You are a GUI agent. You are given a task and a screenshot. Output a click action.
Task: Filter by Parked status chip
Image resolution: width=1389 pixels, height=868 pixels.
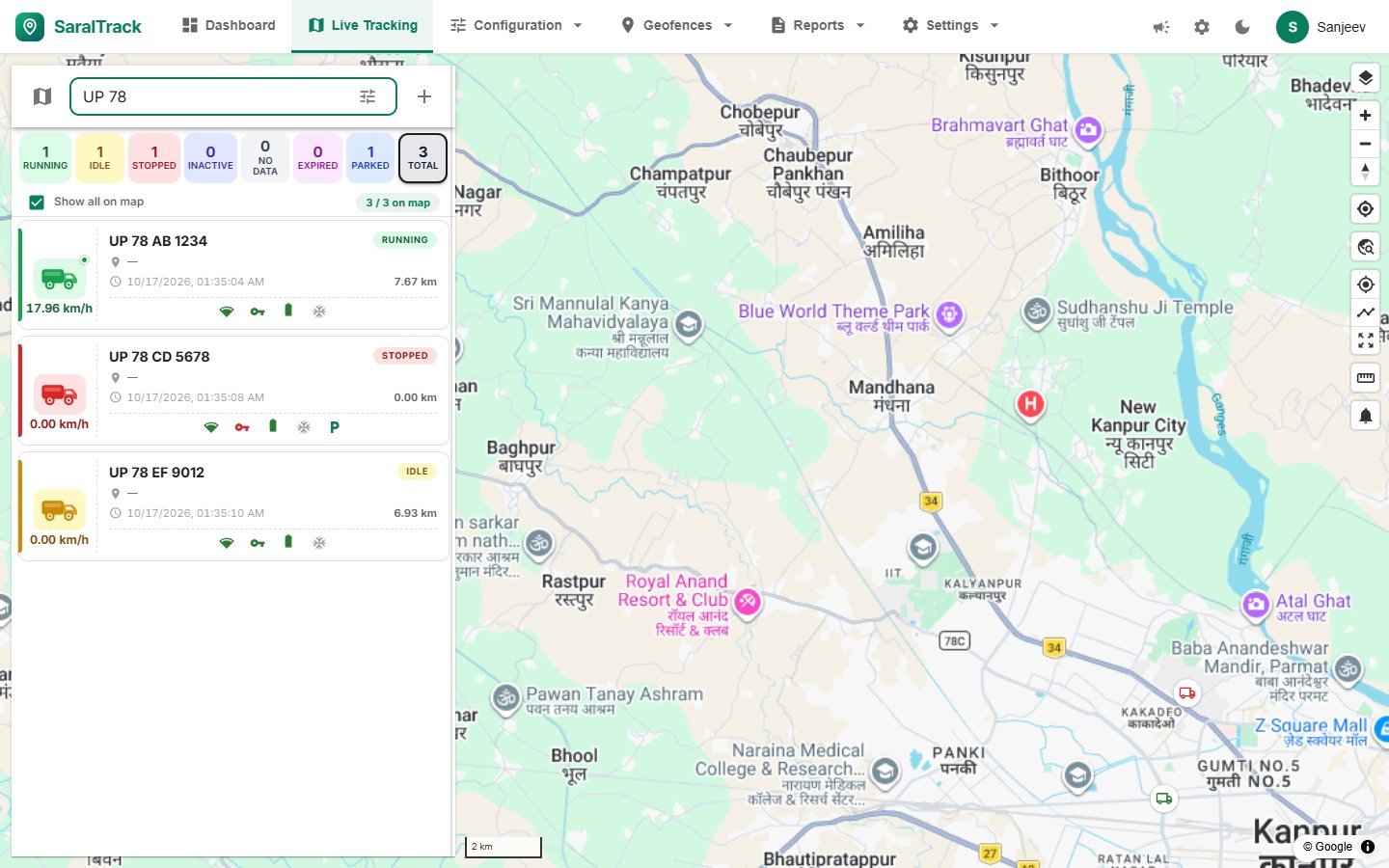point(370,158)
